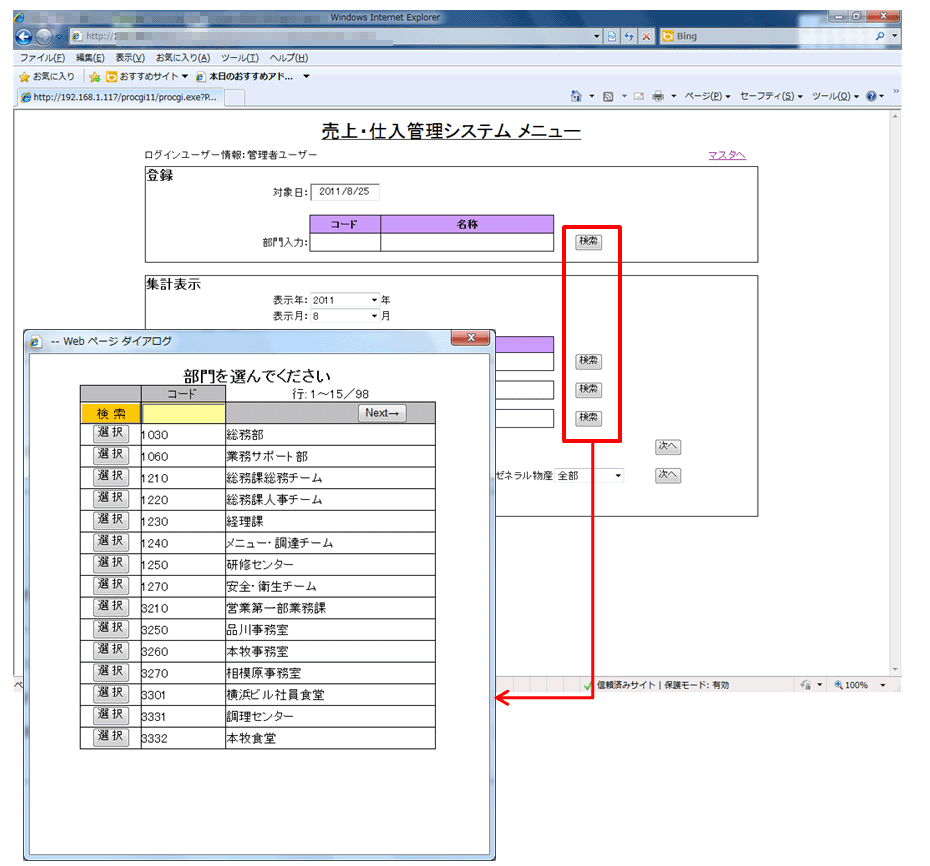Open the 全部 dropdown next to ゼネラル物産
The height and width of the screenshot is (866, 930).
589,476
